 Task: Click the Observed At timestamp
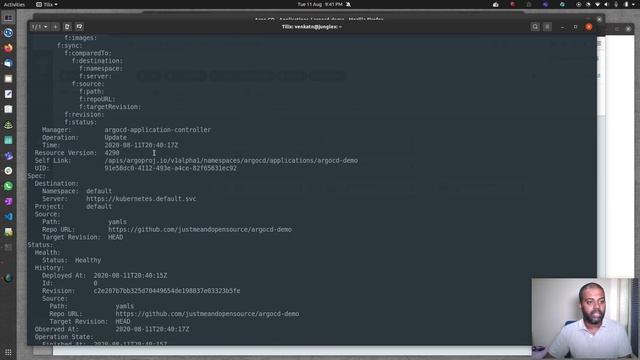coord(152,329)
